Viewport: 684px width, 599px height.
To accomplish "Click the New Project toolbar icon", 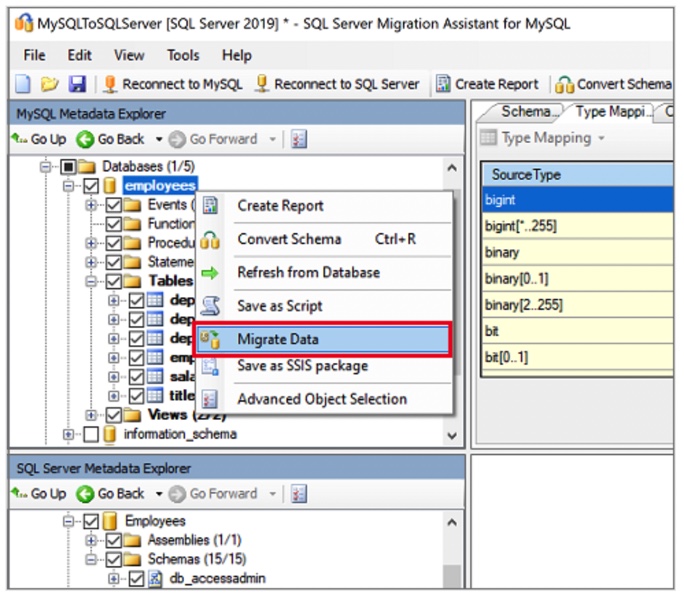I will tap(23, 84).
